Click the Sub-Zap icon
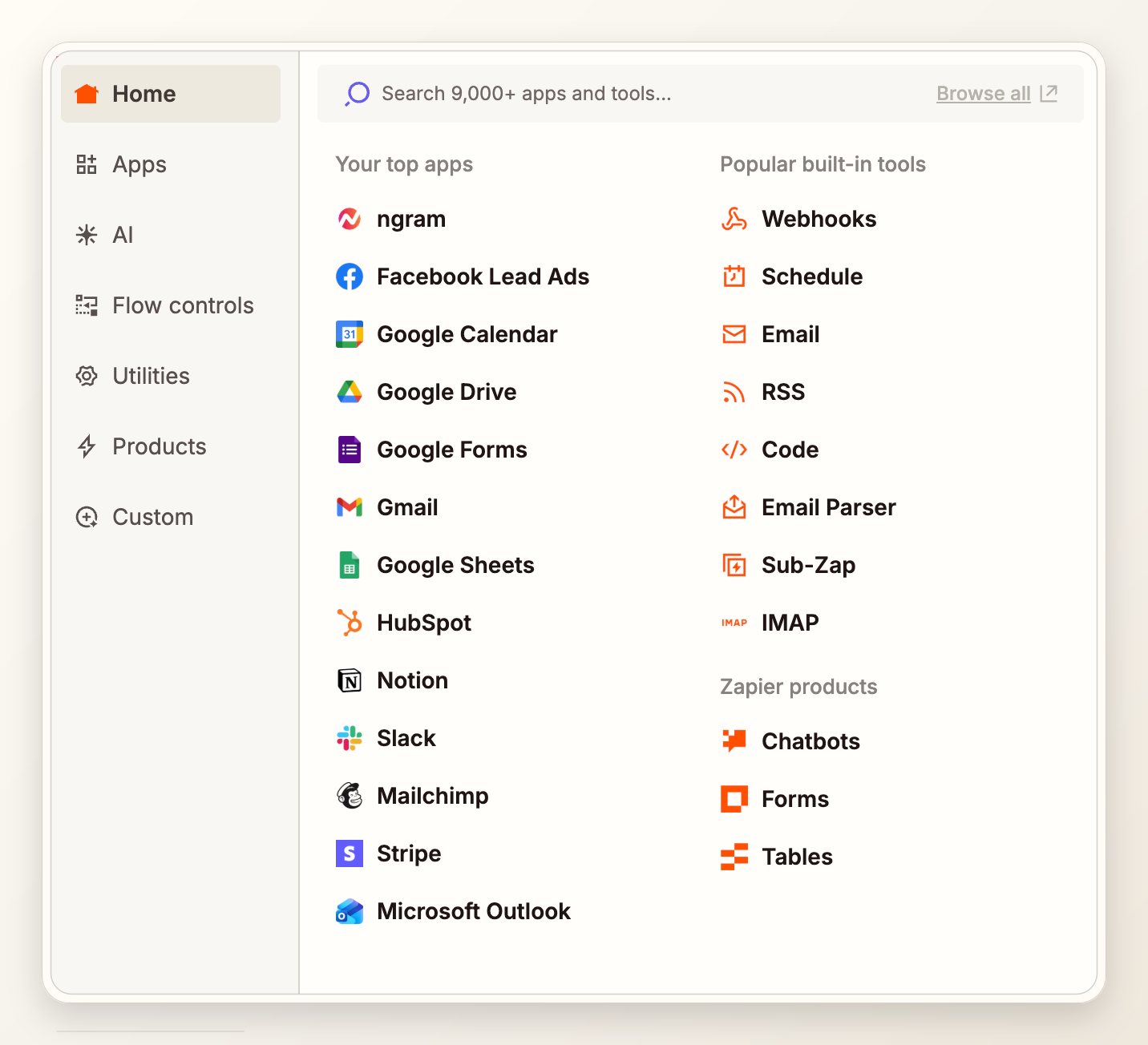 [734, 565]
